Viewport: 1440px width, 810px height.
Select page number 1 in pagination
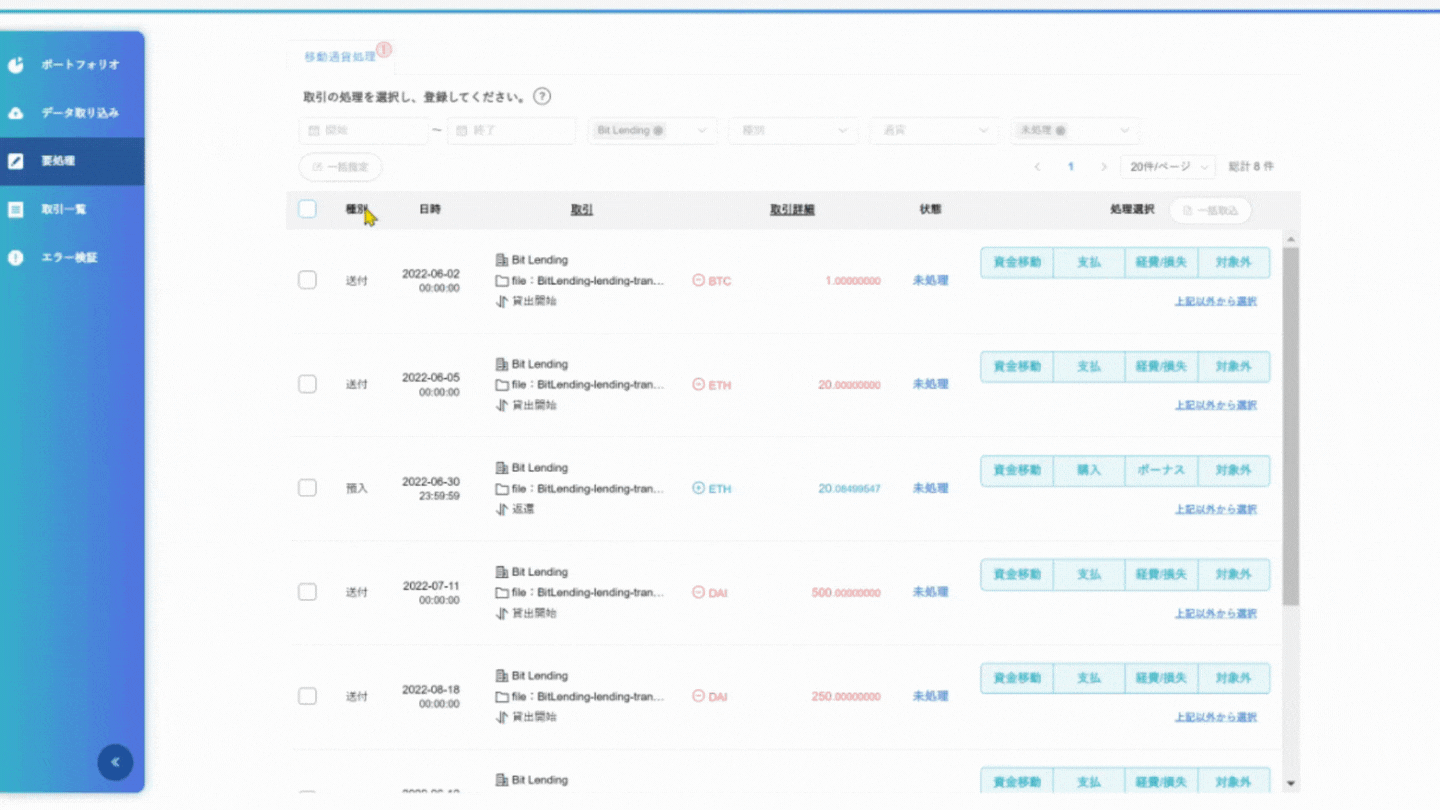click(x=1070, y=167)
